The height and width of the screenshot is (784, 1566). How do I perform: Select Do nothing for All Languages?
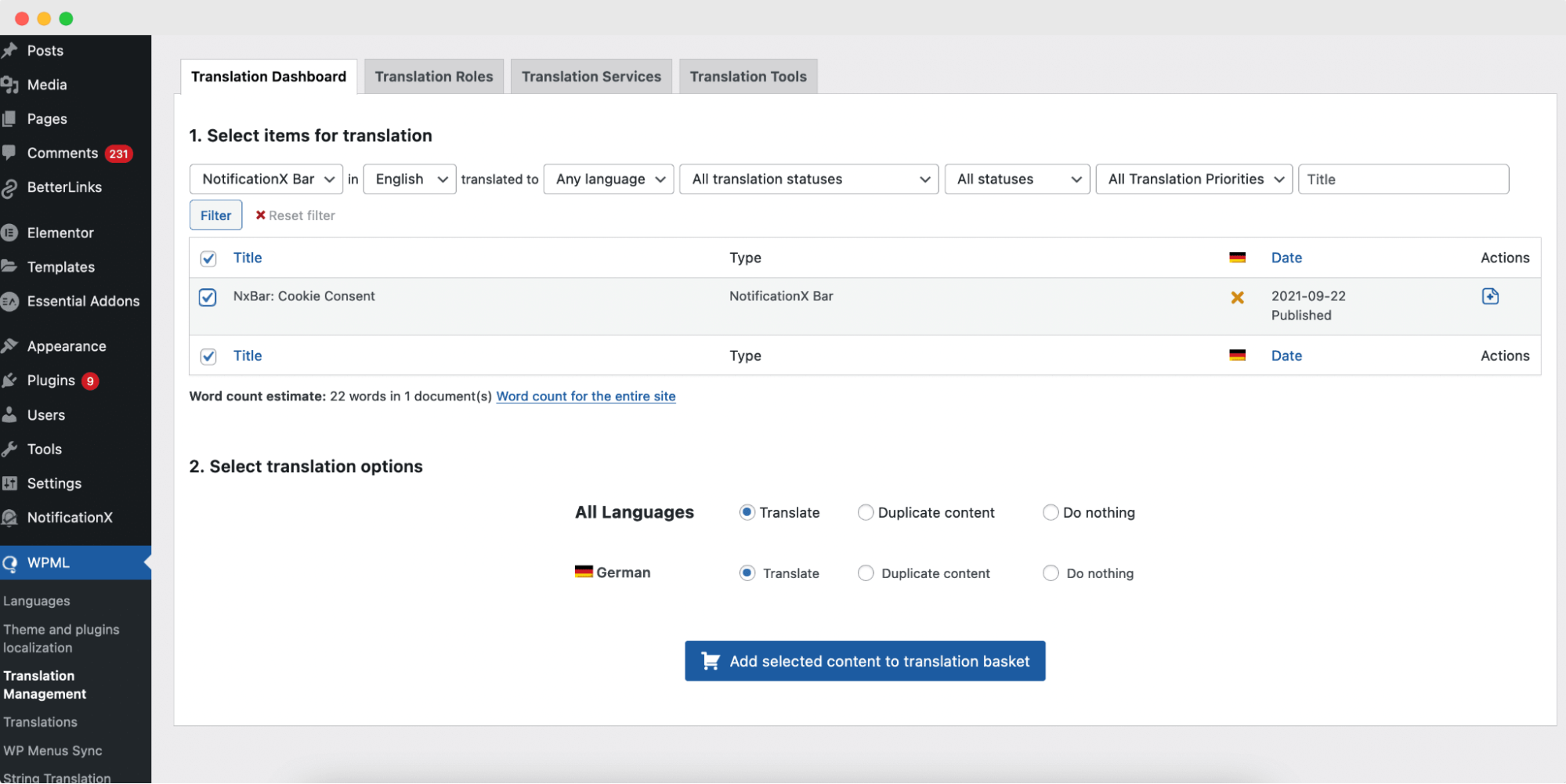tap(1051, 512)
